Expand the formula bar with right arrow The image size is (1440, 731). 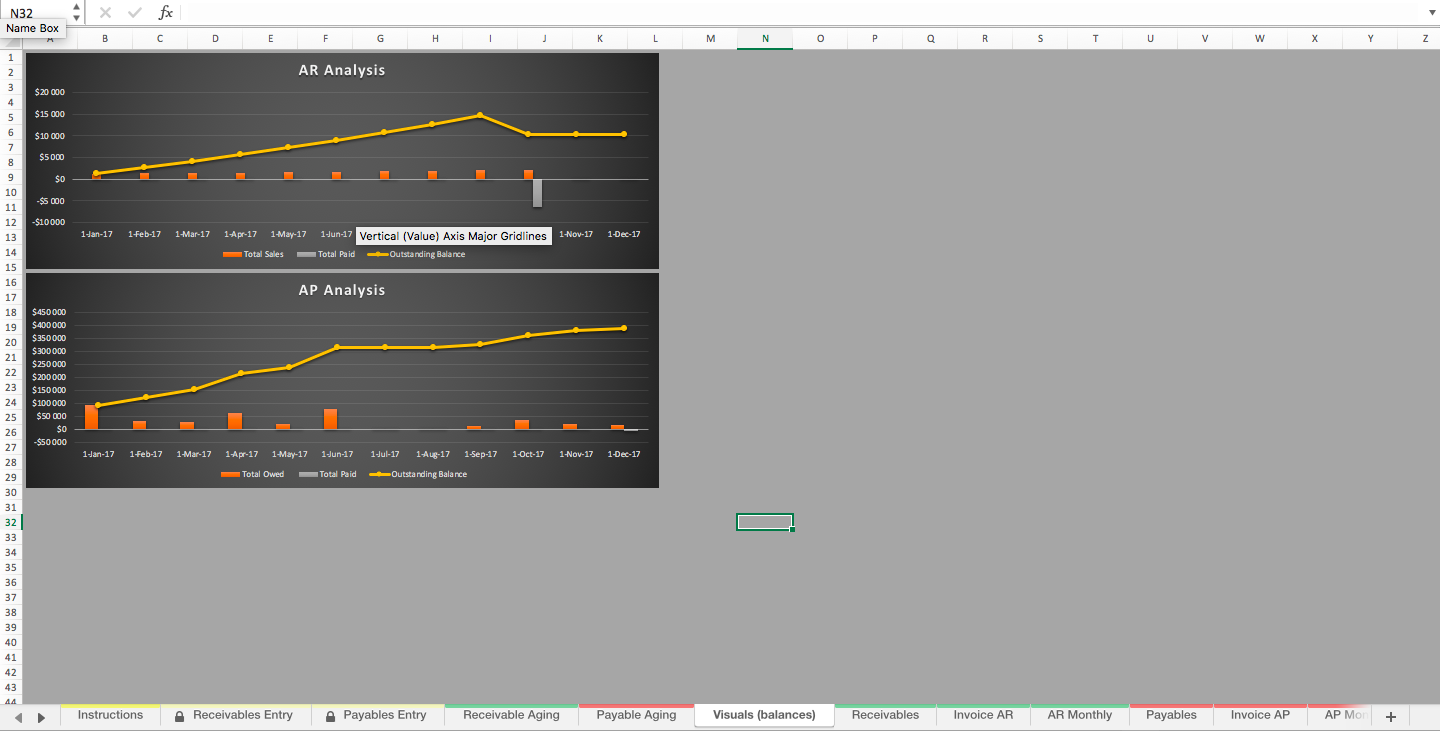click(x=1431, y=13)
